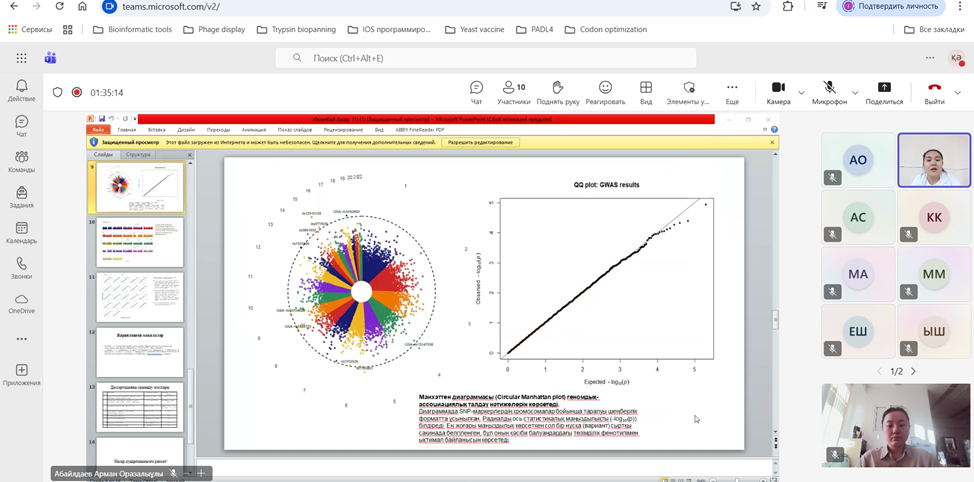Open the Teams section in sidebar

point(21,162)
